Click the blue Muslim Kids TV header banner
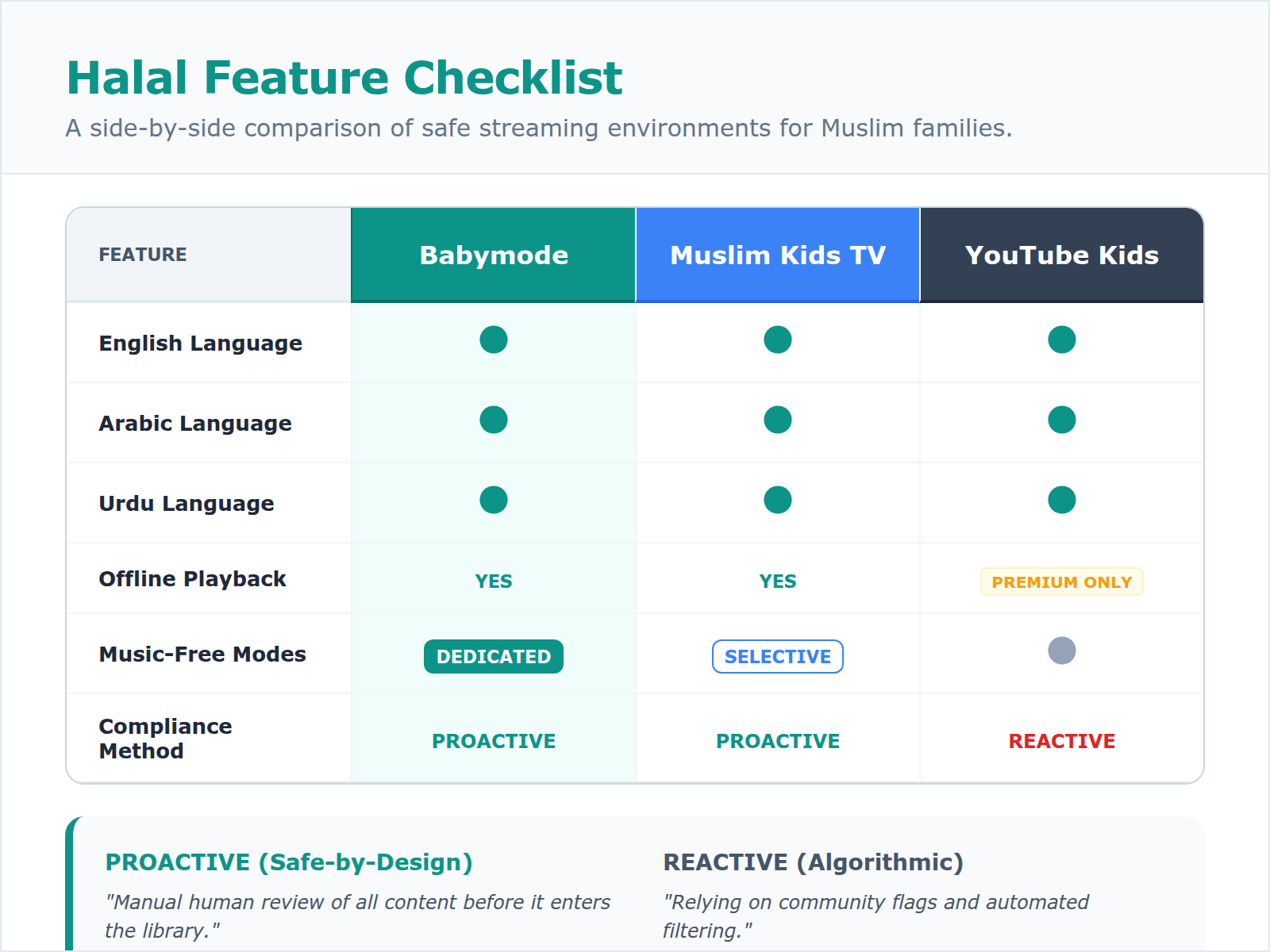Screen dimensions: 1270x952 tap(778, 255)
